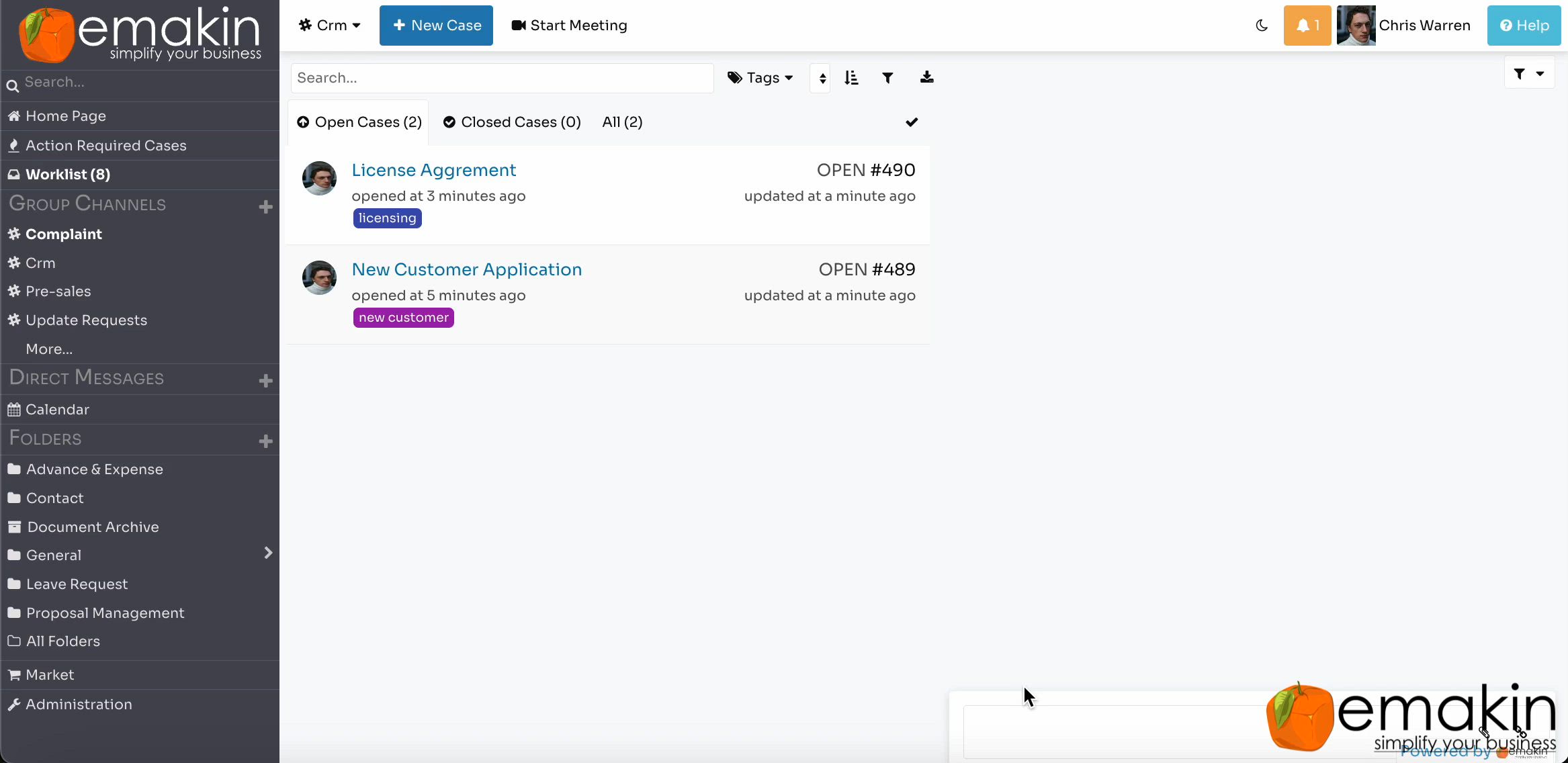
Task: Click the select-all checkmark above cases
Action: click(x=911, y=122)
